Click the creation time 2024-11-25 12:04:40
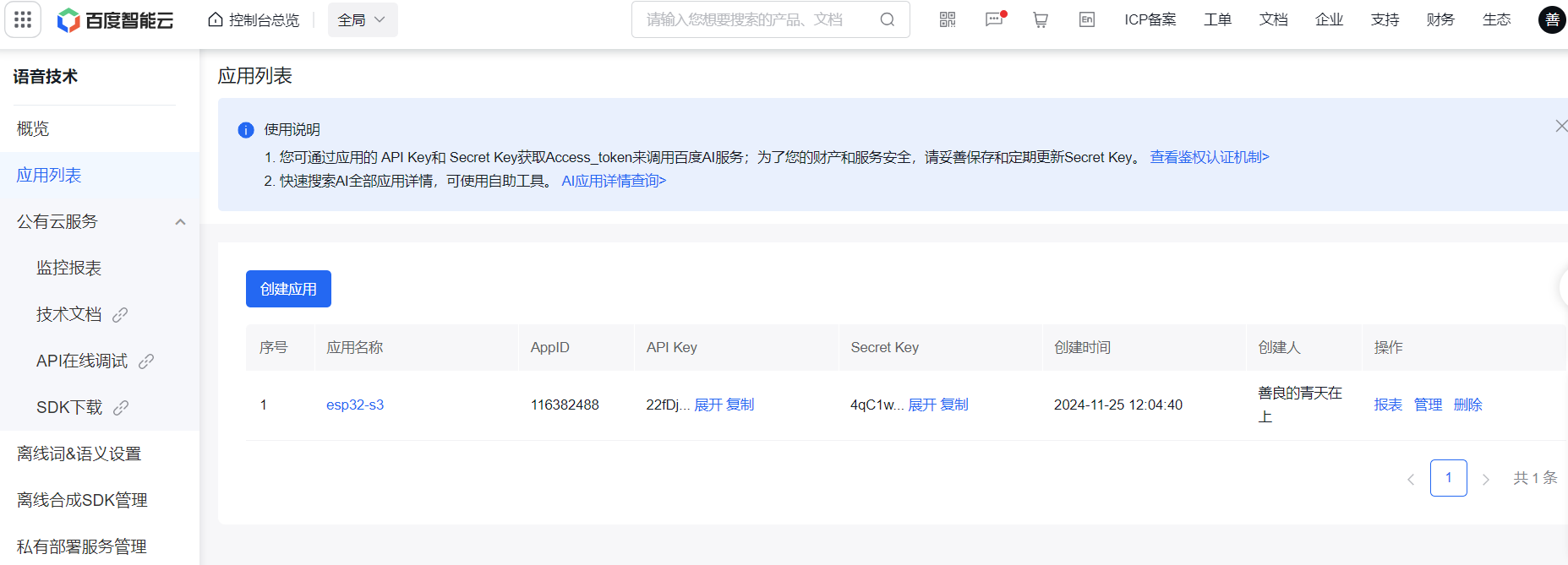This screenshot has height=565, width=1568. click(x=1118, y=405)
